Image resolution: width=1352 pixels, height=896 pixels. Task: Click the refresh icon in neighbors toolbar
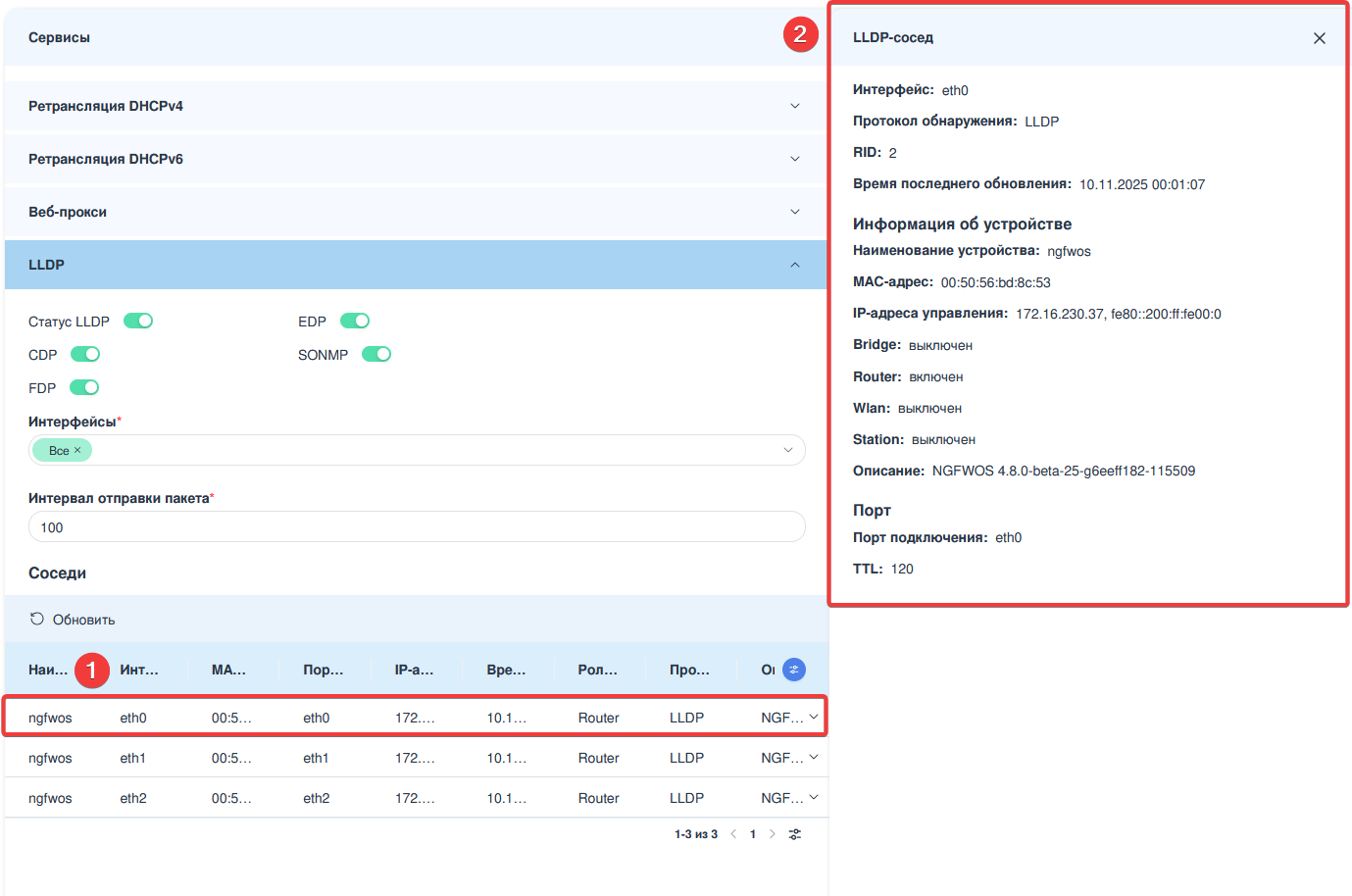[x=37, y=620]
